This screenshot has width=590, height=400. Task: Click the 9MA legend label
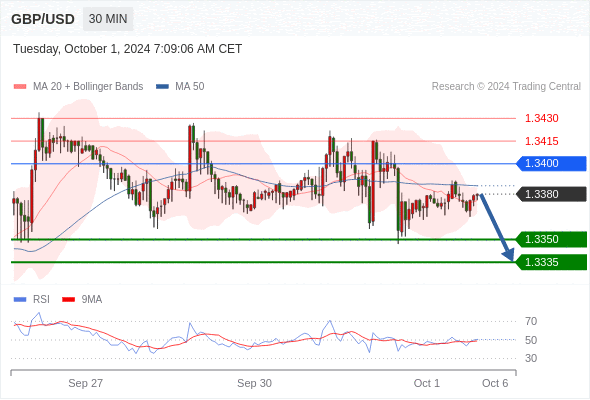click(92, 300)
